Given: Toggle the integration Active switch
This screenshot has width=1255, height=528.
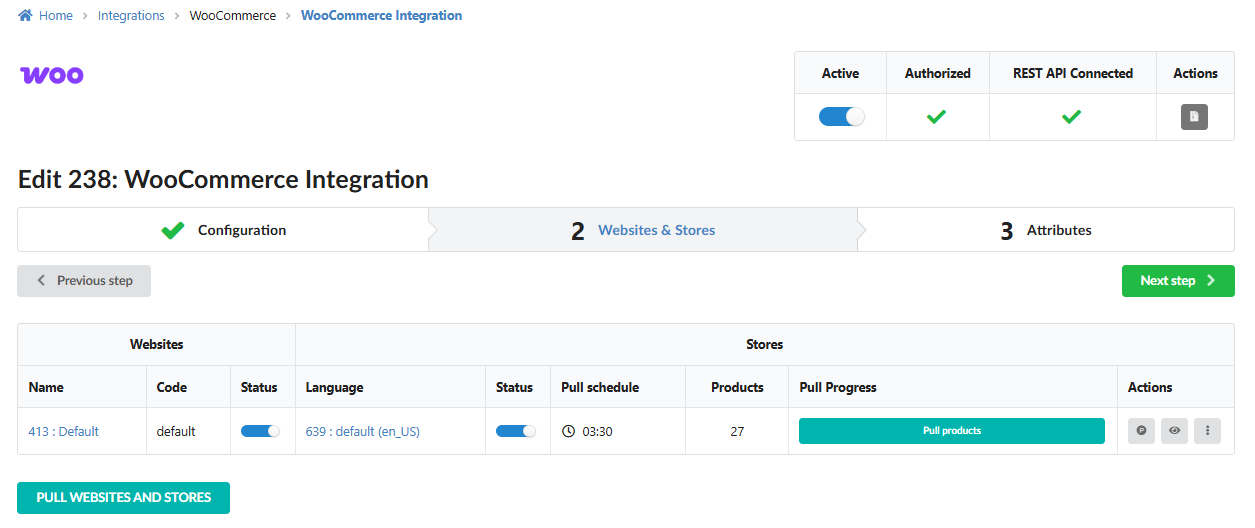Looking at the screenshot, I should tap(841, 117).
